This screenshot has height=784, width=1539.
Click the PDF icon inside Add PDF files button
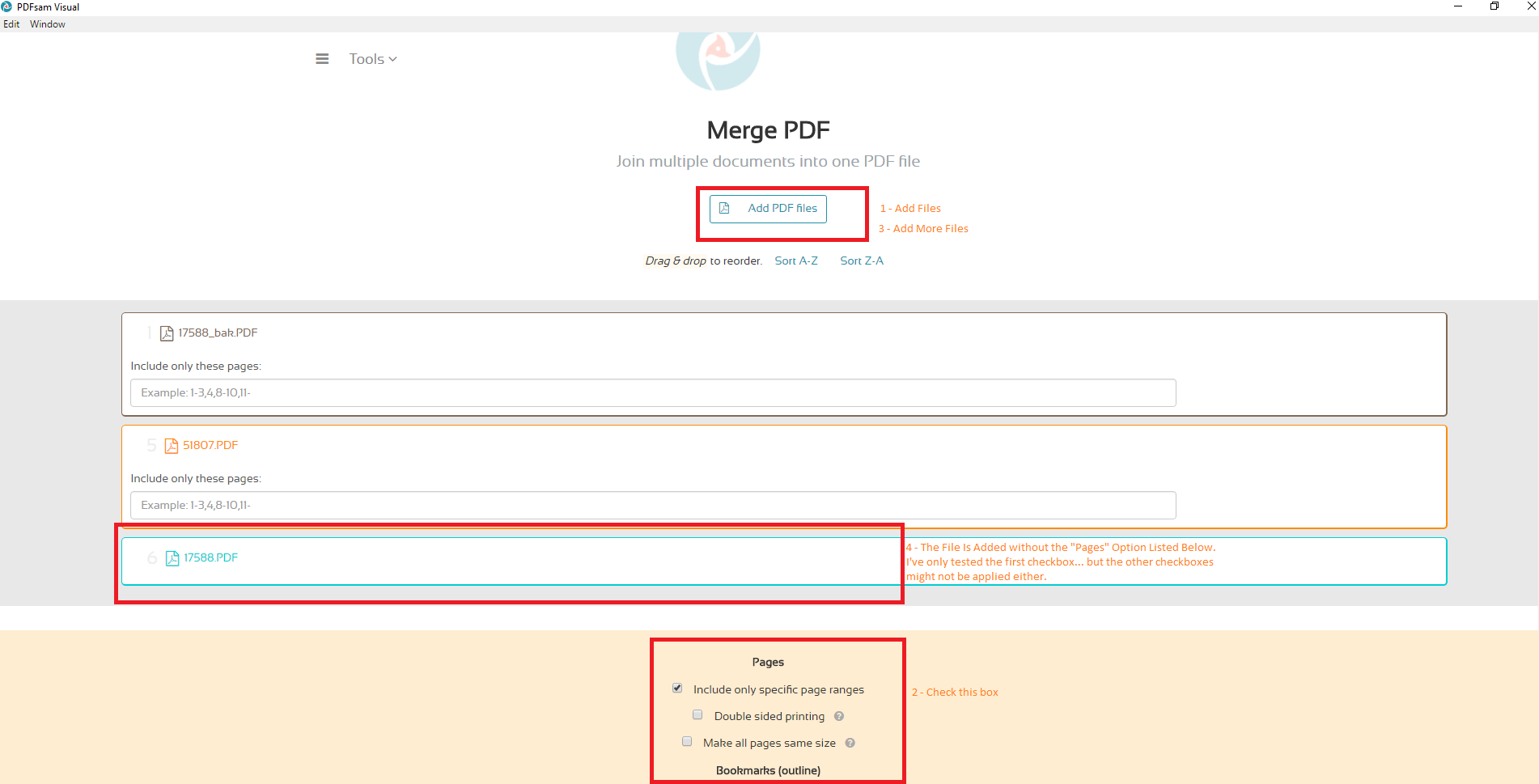click(724, 208)
